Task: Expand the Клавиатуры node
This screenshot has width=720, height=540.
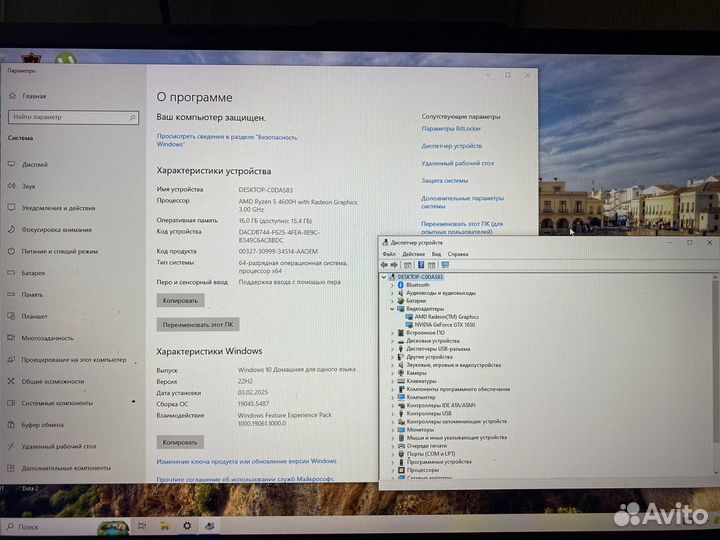Action: pyautogui.click(x=392, y=381)
